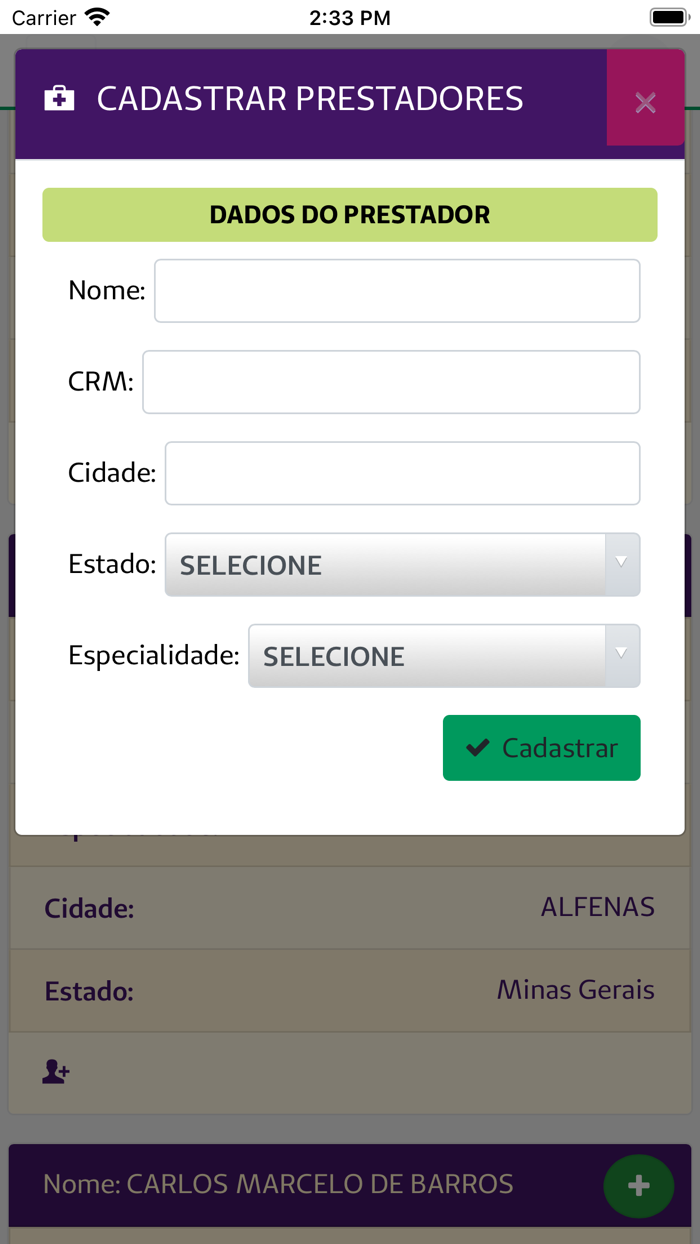Click the medical briefcase icon in the header
Viewport: 700px width, 1244px height.
pyautogui.click(x=58, y=97)
